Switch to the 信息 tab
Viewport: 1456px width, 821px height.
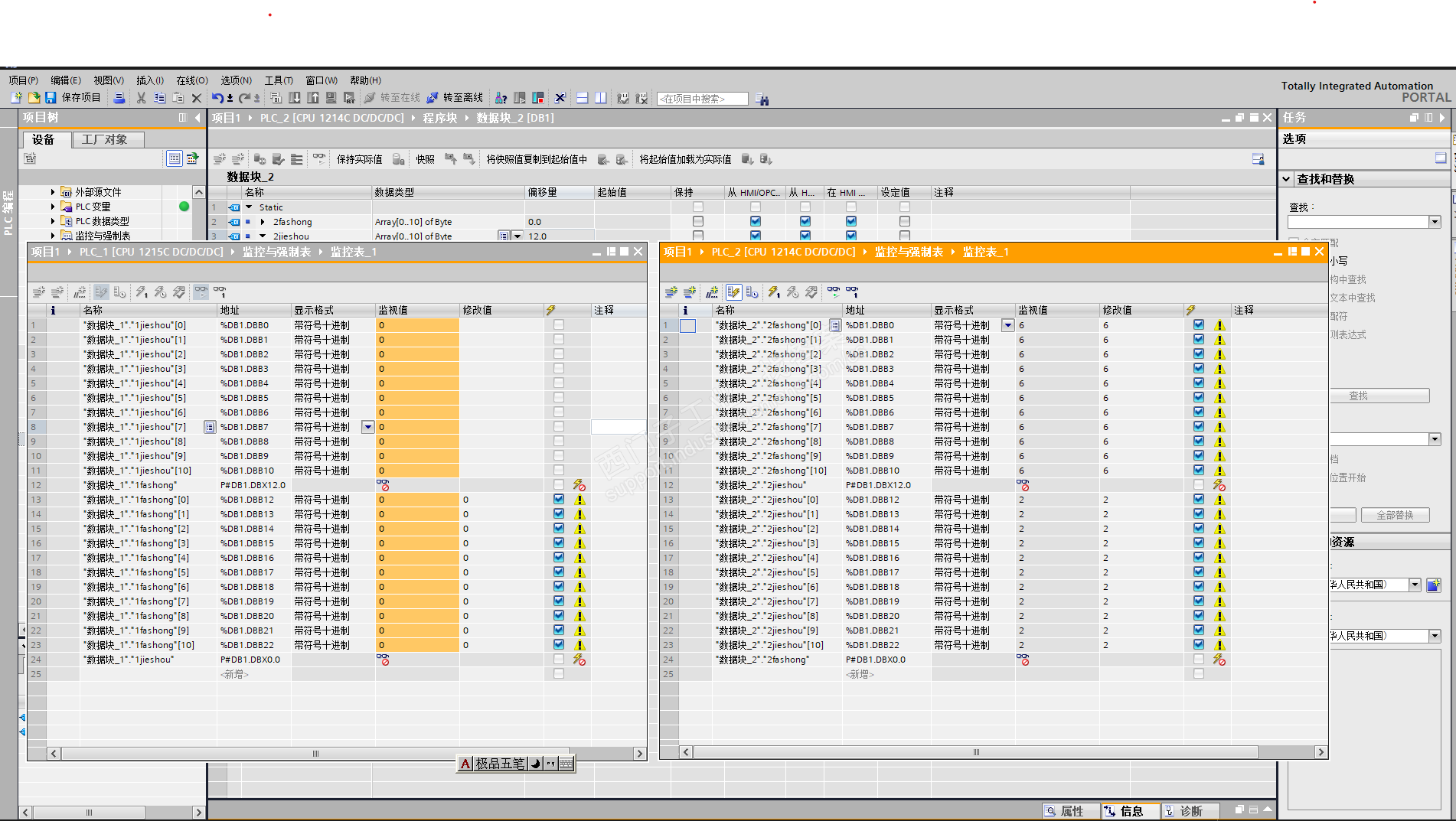pos(1130,811)
